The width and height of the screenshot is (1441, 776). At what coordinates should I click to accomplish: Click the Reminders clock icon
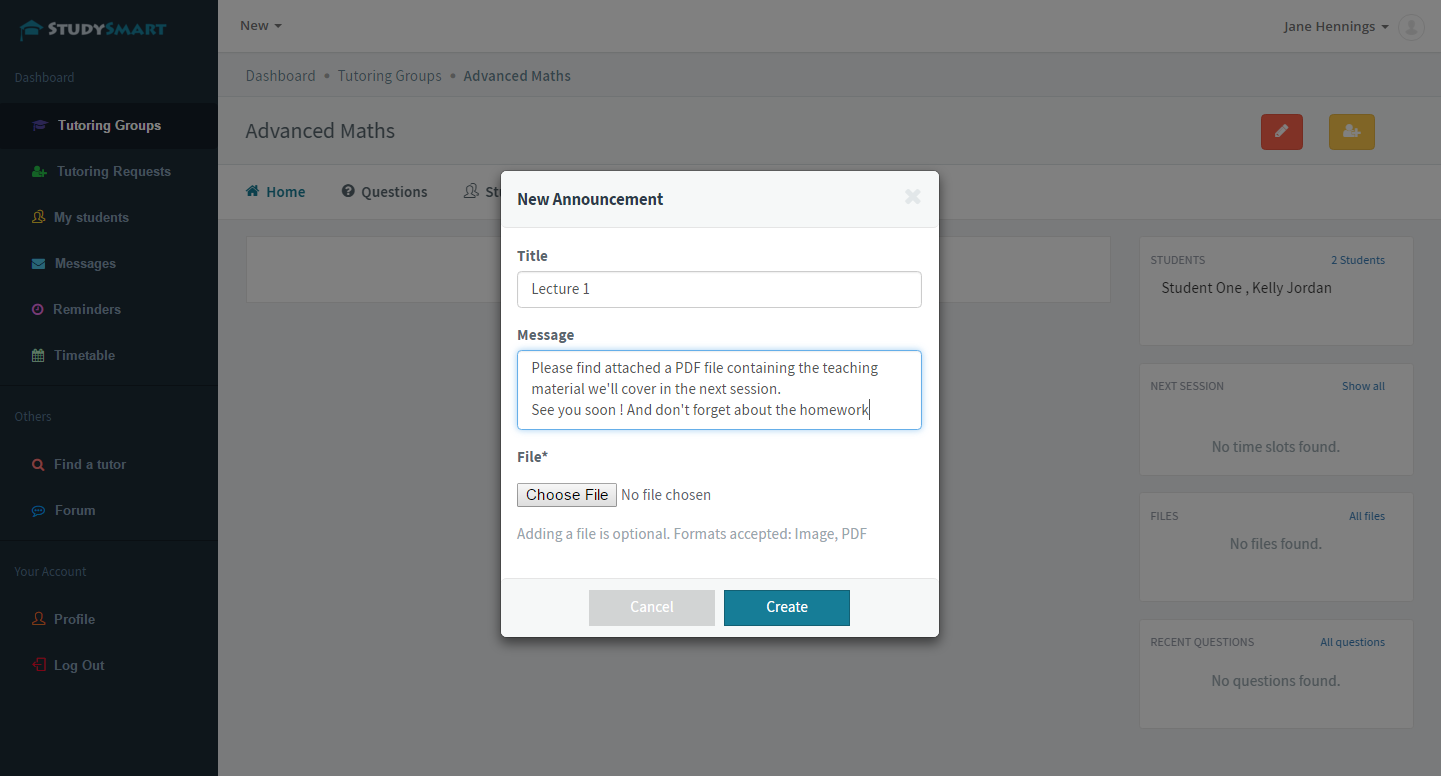[x=38, y=310]
